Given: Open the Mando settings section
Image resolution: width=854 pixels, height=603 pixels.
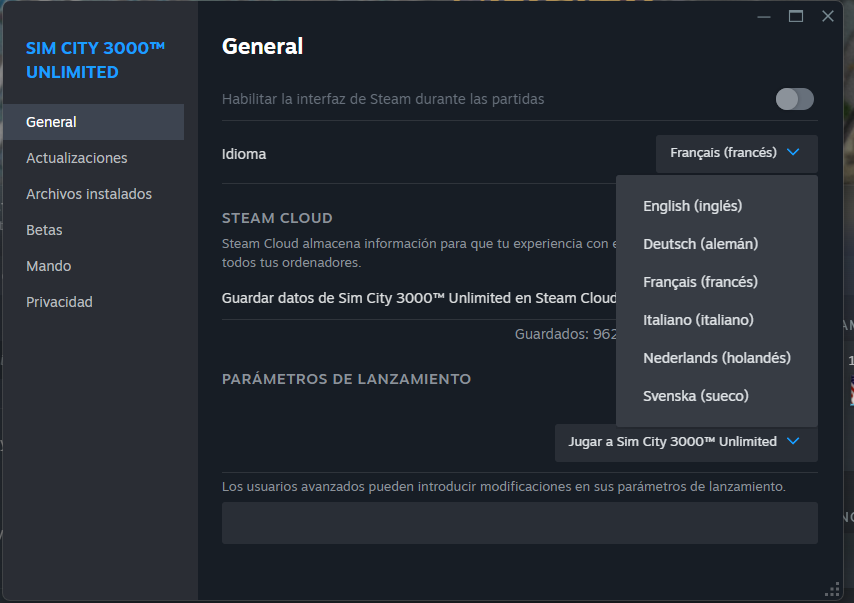Looking at the screenshot, I should (49, 266).
